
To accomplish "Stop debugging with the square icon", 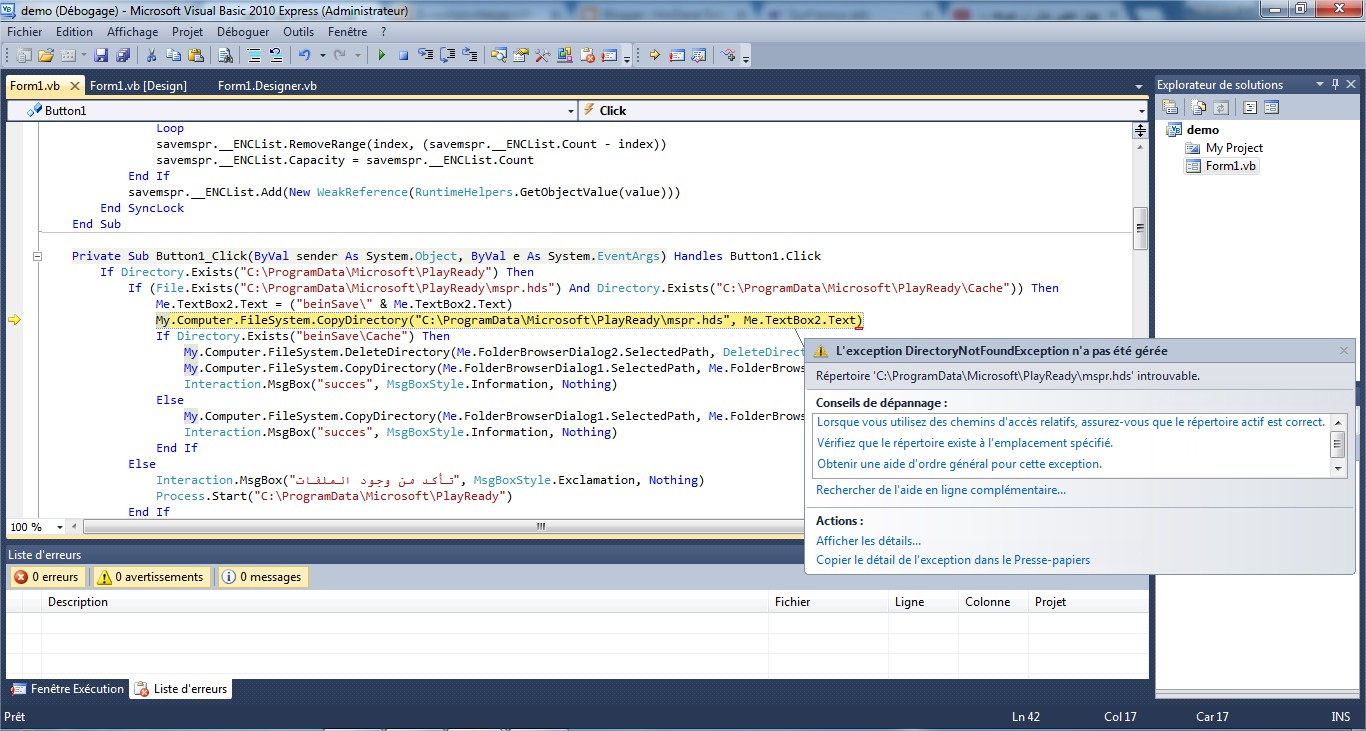I will [403, 56].
